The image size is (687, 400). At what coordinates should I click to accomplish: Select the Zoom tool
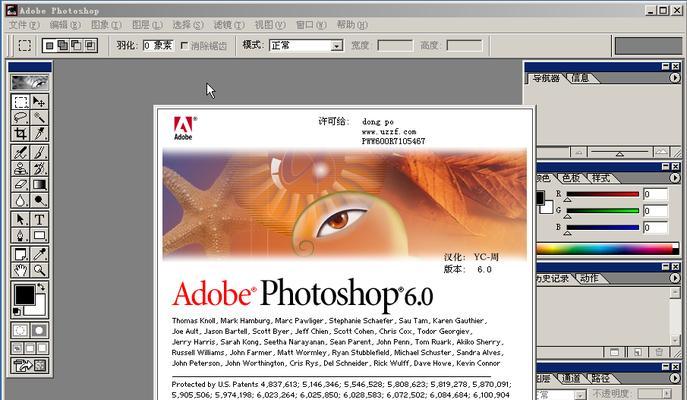click(x=39, y=270)
